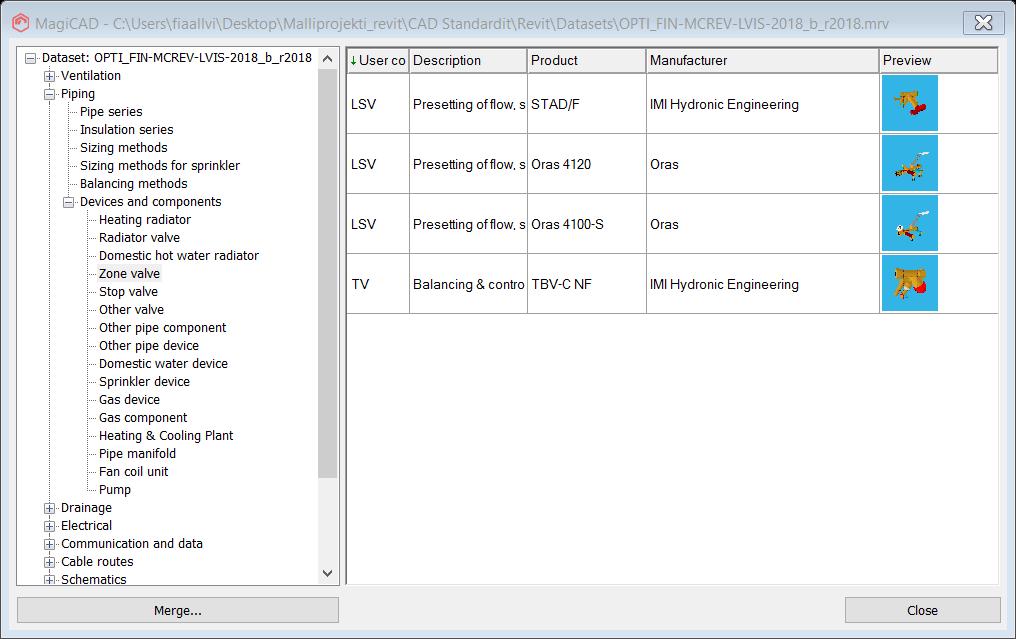
Task: Expand the Ventilation branch
Action: coord(49,76)
